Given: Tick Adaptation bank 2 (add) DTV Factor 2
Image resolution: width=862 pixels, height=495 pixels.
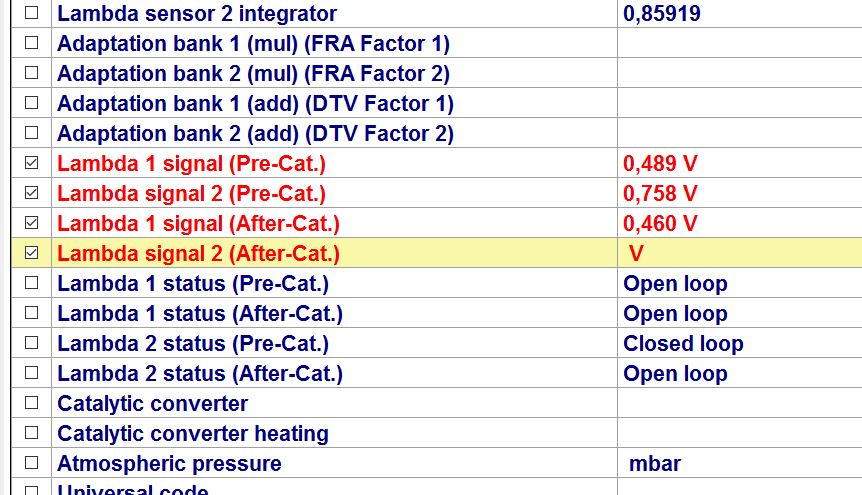Looking at the screenshot, I should point(32,133).
